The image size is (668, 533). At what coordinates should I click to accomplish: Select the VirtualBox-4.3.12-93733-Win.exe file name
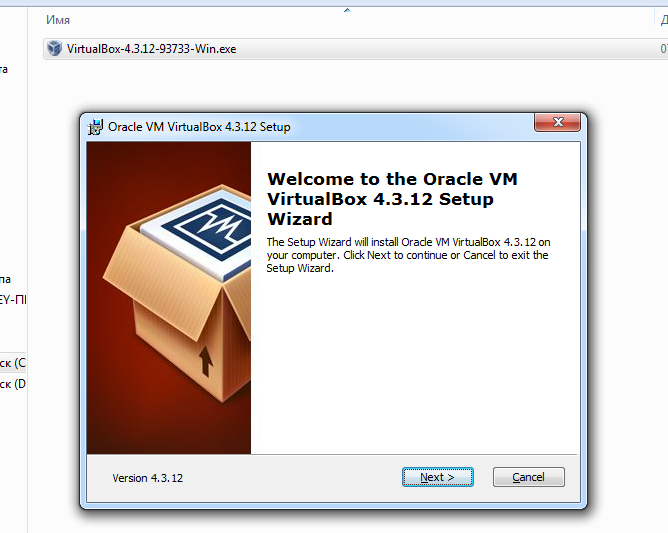(x=151, y=49)
